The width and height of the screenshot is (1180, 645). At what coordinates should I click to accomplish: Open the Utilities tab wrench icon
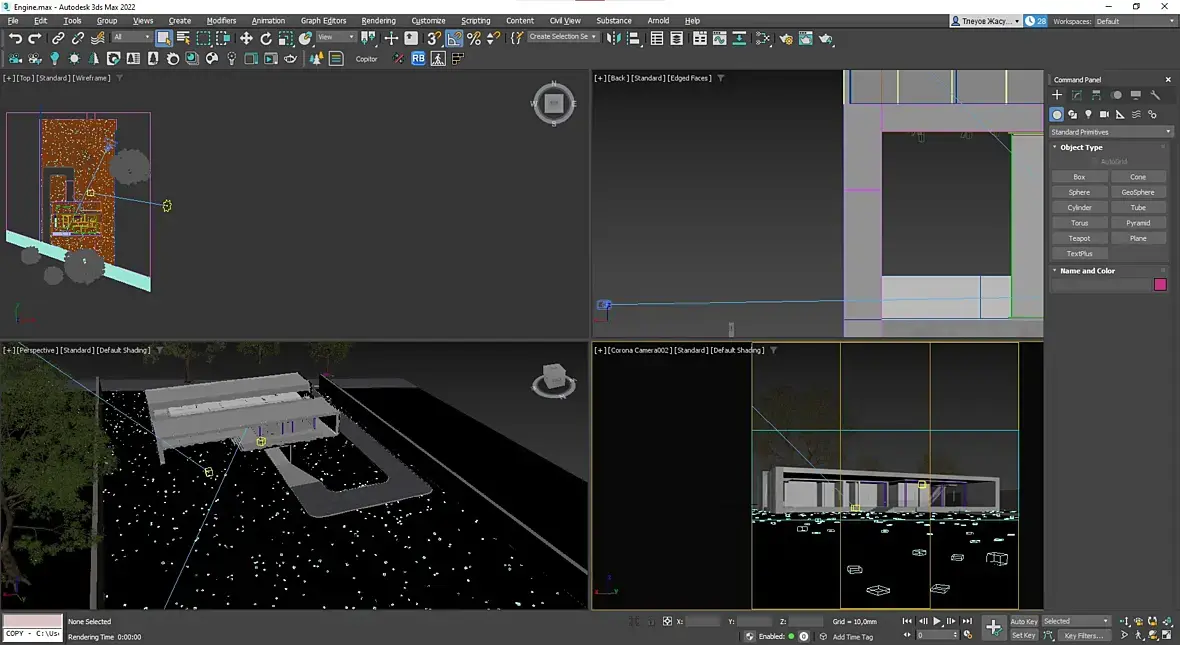(x=1155, y=95)
